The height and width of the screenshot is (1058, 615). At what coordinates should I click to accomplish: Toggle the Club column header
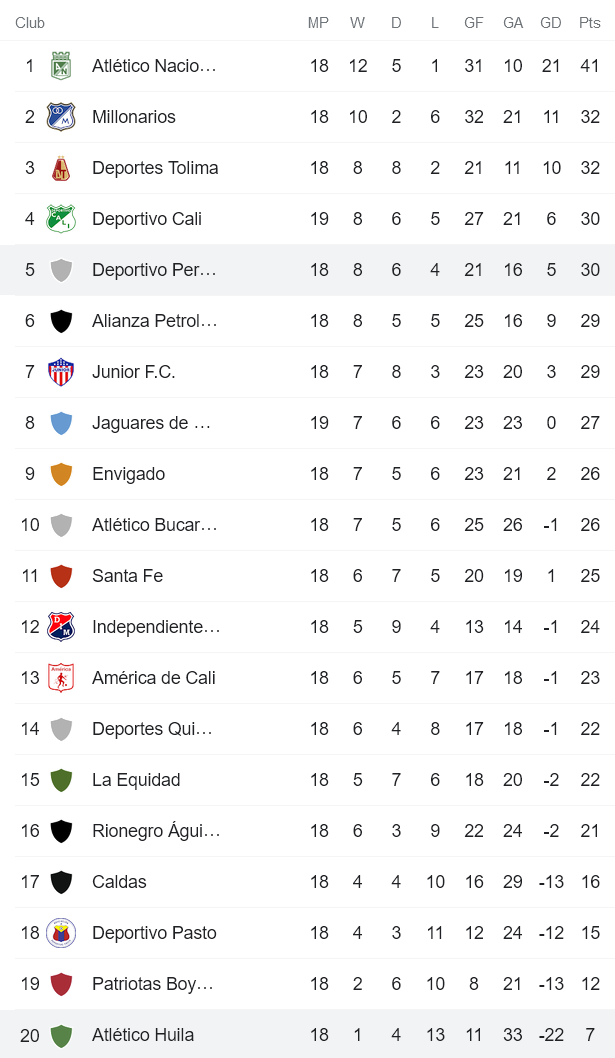click(30, 22)
